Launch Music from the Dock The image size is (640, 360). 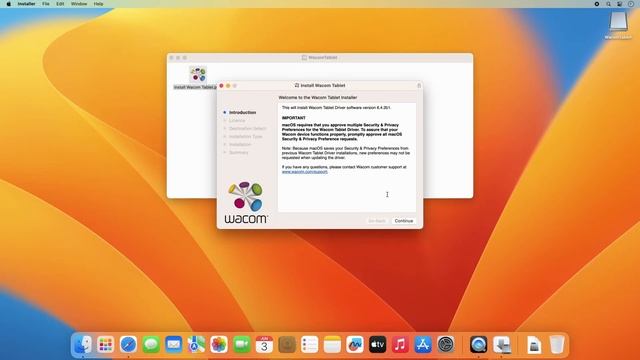(400, 345)
